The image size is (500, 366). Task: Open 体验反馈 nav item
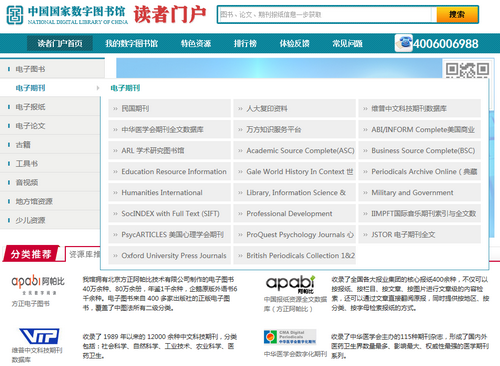(x=294, y=43)
